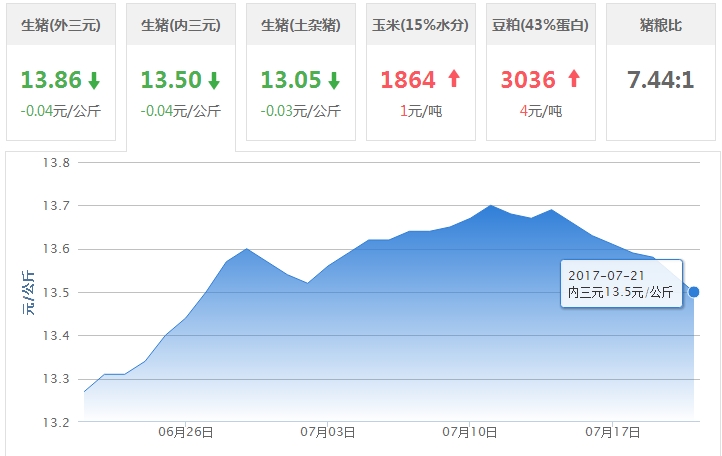This screenshot has width=722, height=456.
Task: Open the 豆粕(43%蛋白) tab header
Action: click(541, 24)
